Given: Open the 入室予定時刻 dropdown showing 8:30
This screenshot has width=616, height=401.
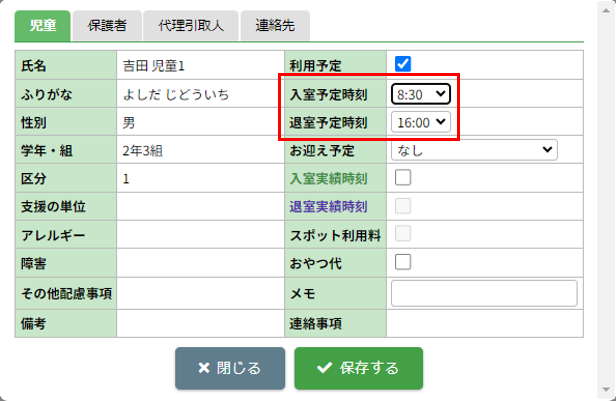Looking at the screenshot, I should [x=421, y=93].
